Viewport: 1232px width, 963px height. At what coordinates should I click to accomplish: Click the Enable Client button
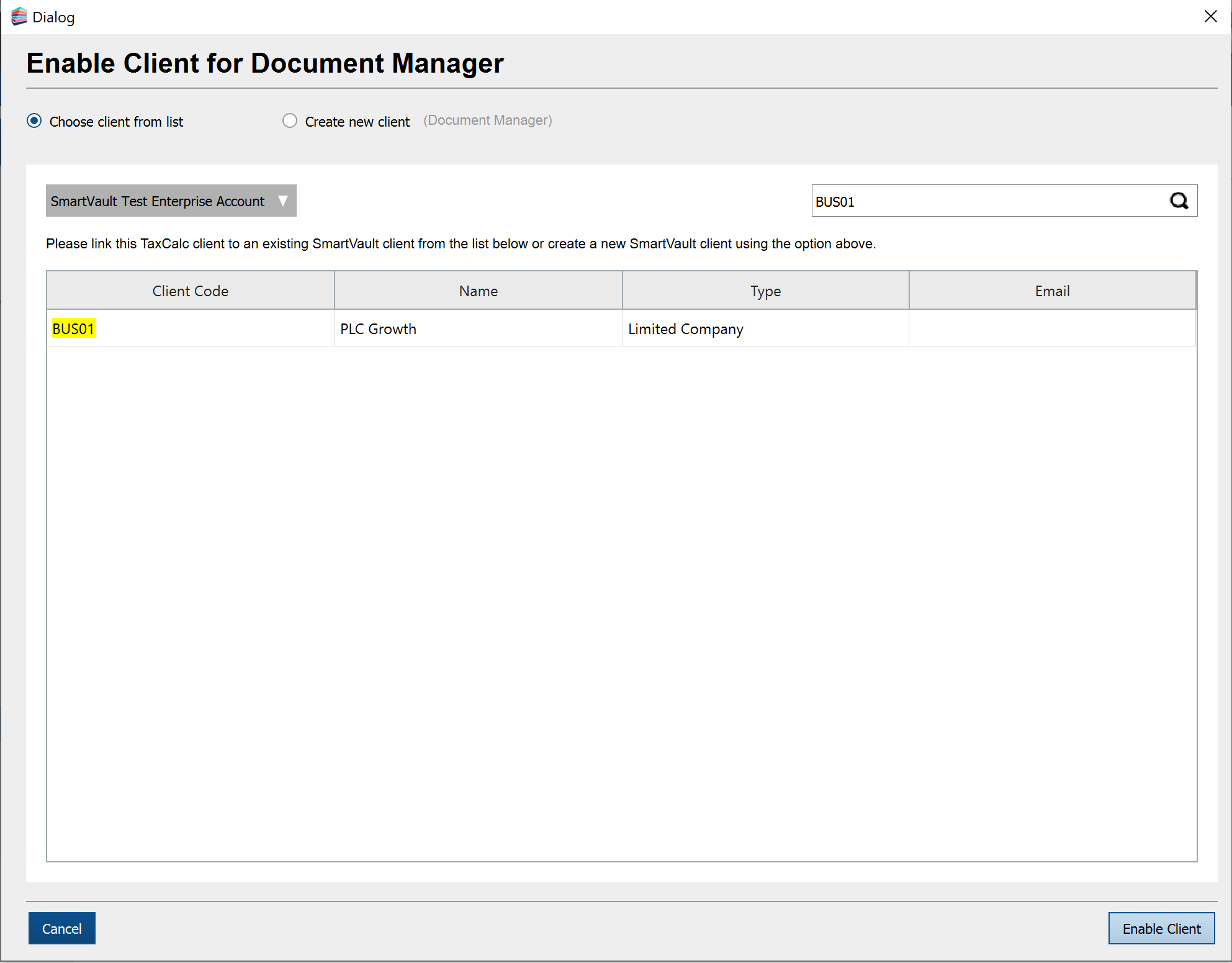[x=1161, y=928]
